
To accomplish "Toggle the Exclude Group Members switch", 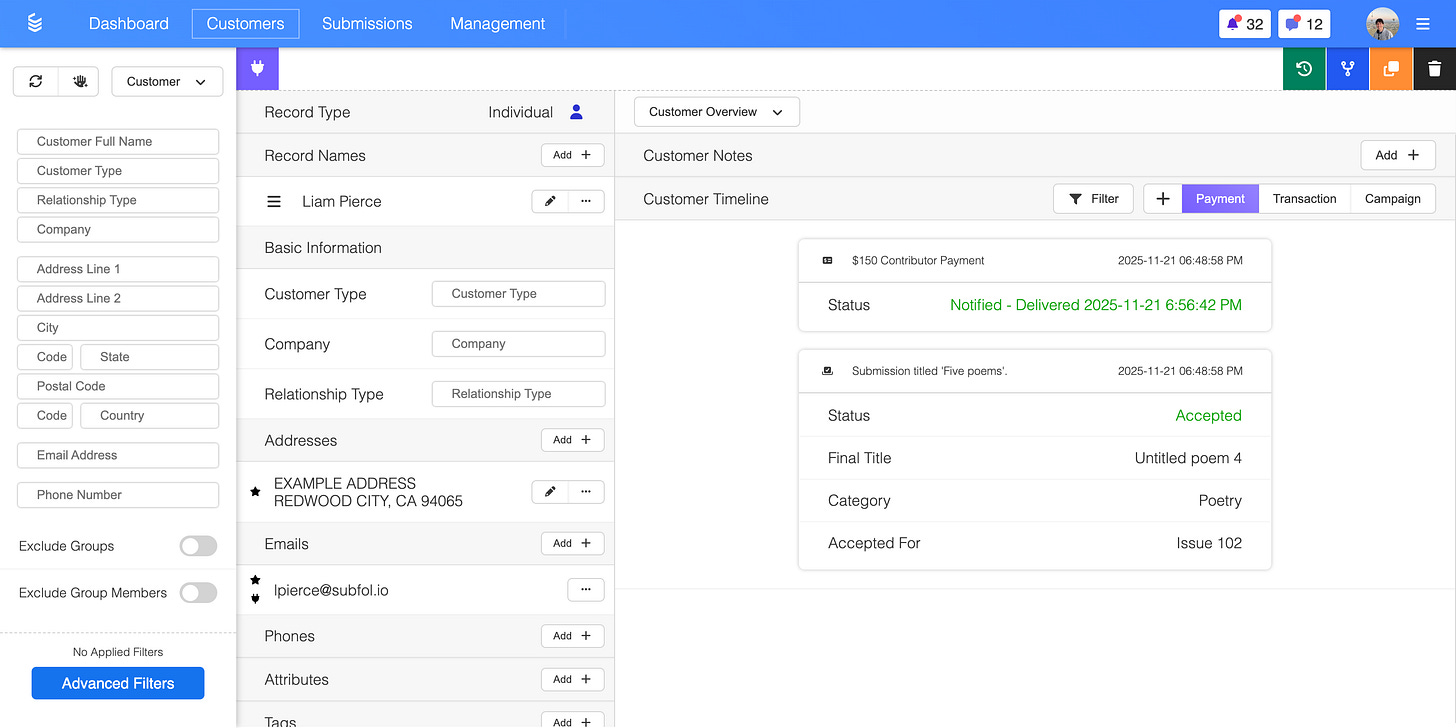I will (198, 593).
